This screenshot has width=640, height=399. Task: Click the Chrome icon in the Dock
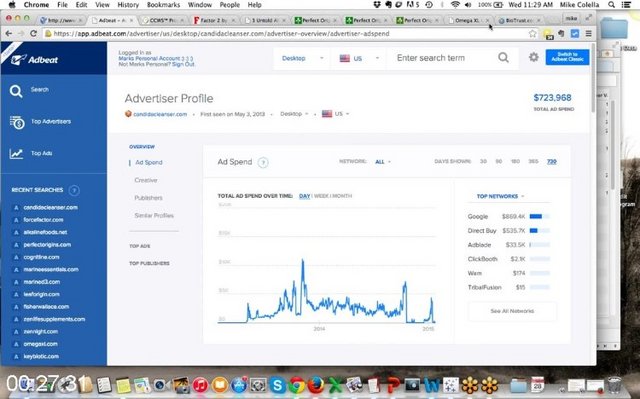tap(297, 385)
